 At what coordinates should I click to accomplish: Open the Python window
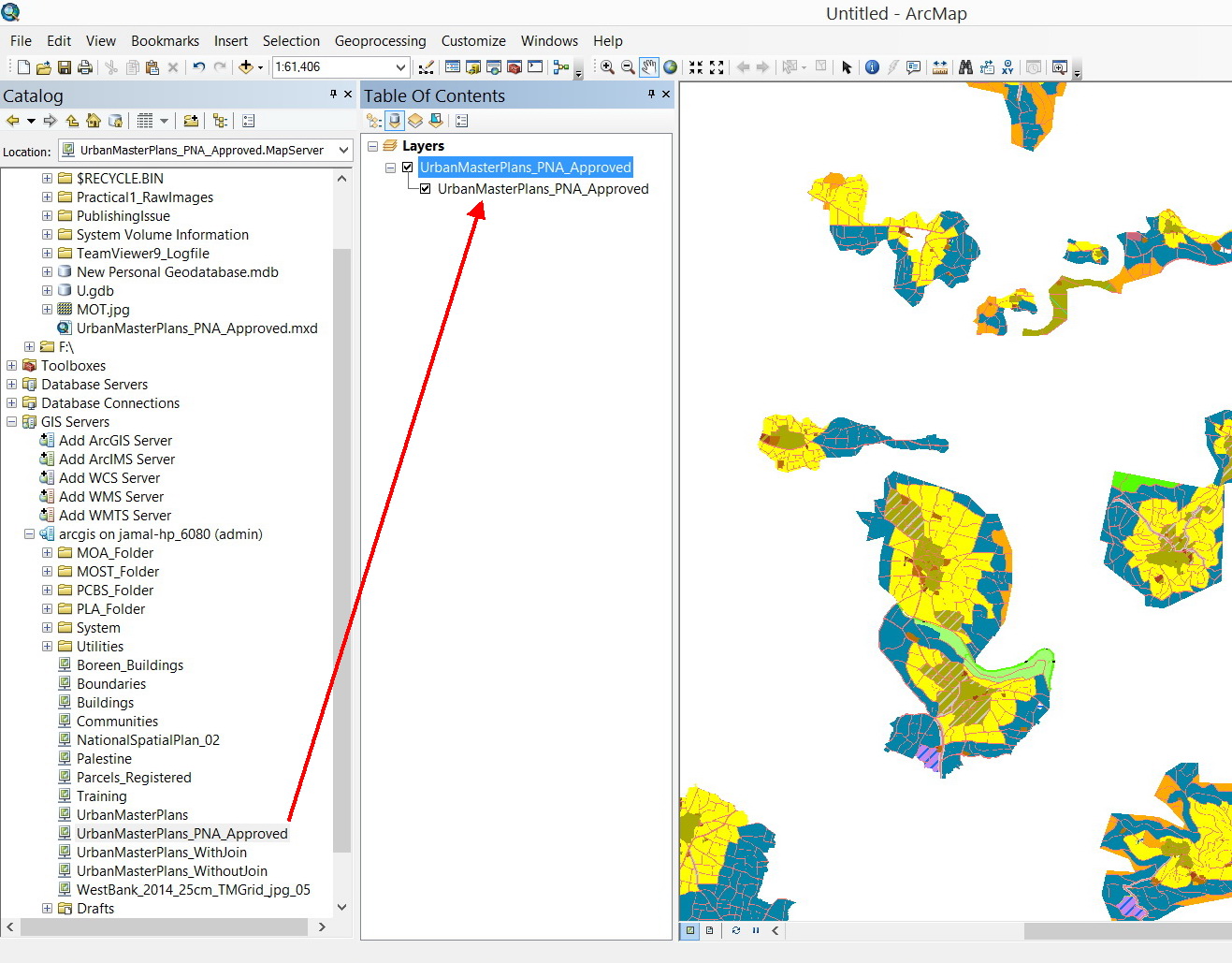point(535,67)
